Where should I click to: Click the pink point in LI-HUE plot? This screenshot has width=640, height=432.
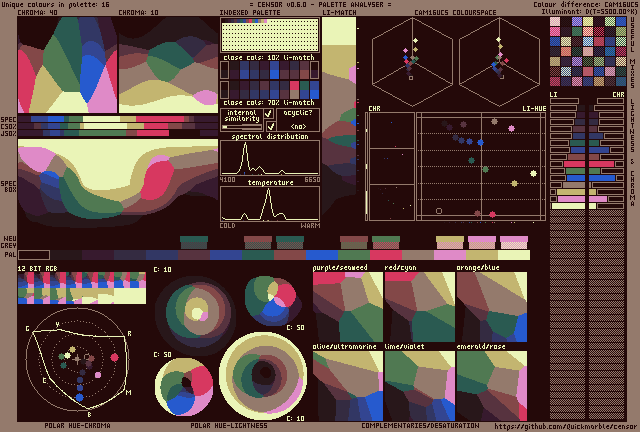[511, 129]
